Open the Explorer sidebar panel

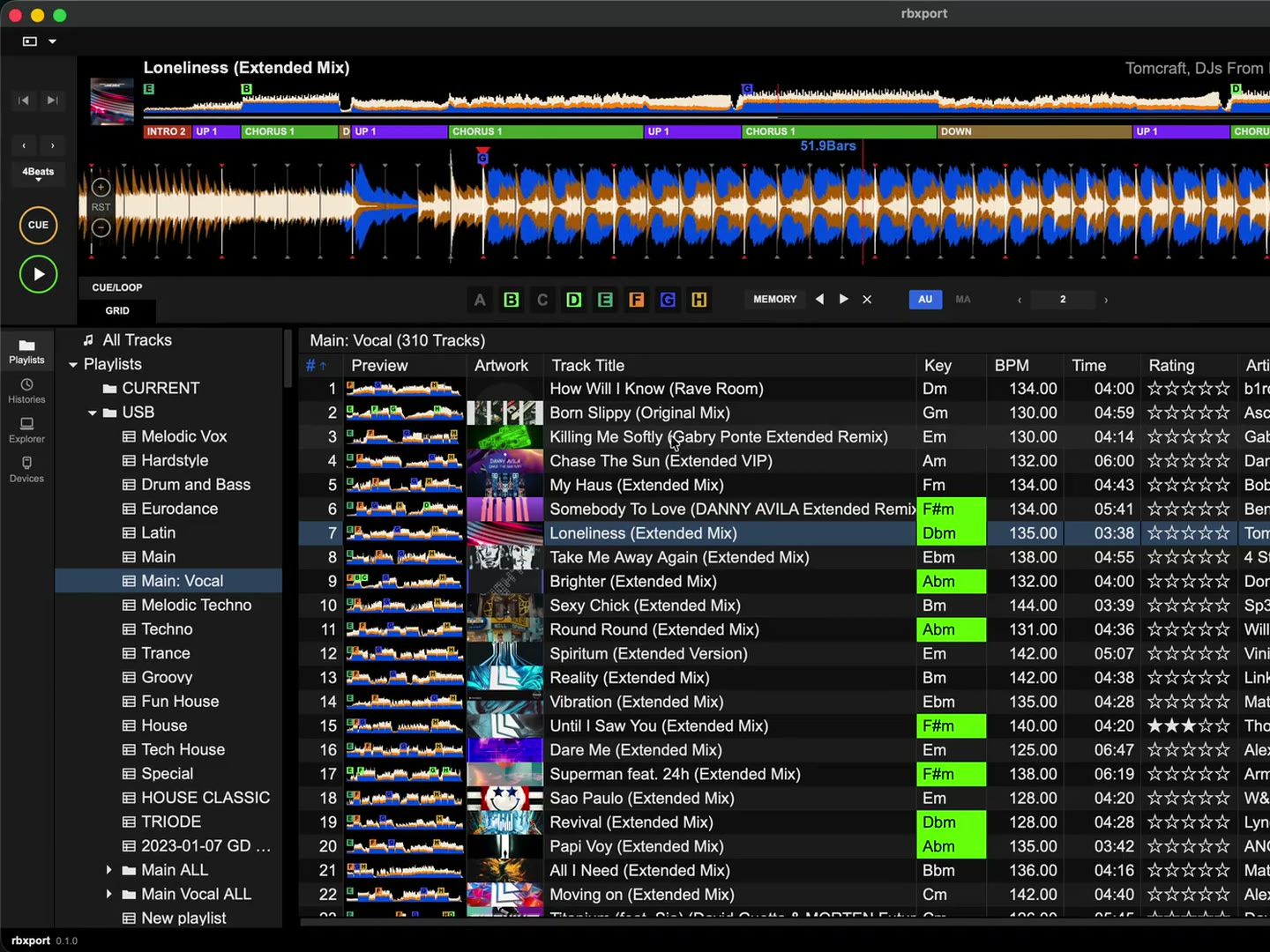26,430
